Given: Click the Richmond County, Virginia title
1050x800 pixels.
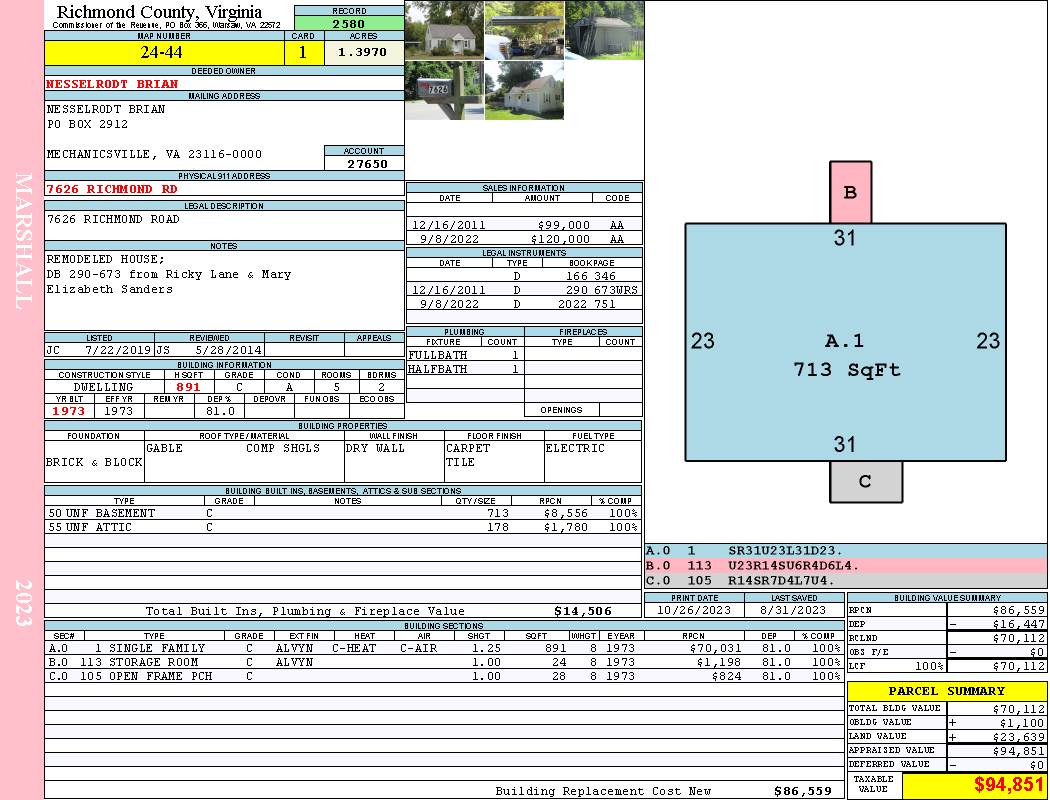Looking at the screenshot, I should coord(159,12).
